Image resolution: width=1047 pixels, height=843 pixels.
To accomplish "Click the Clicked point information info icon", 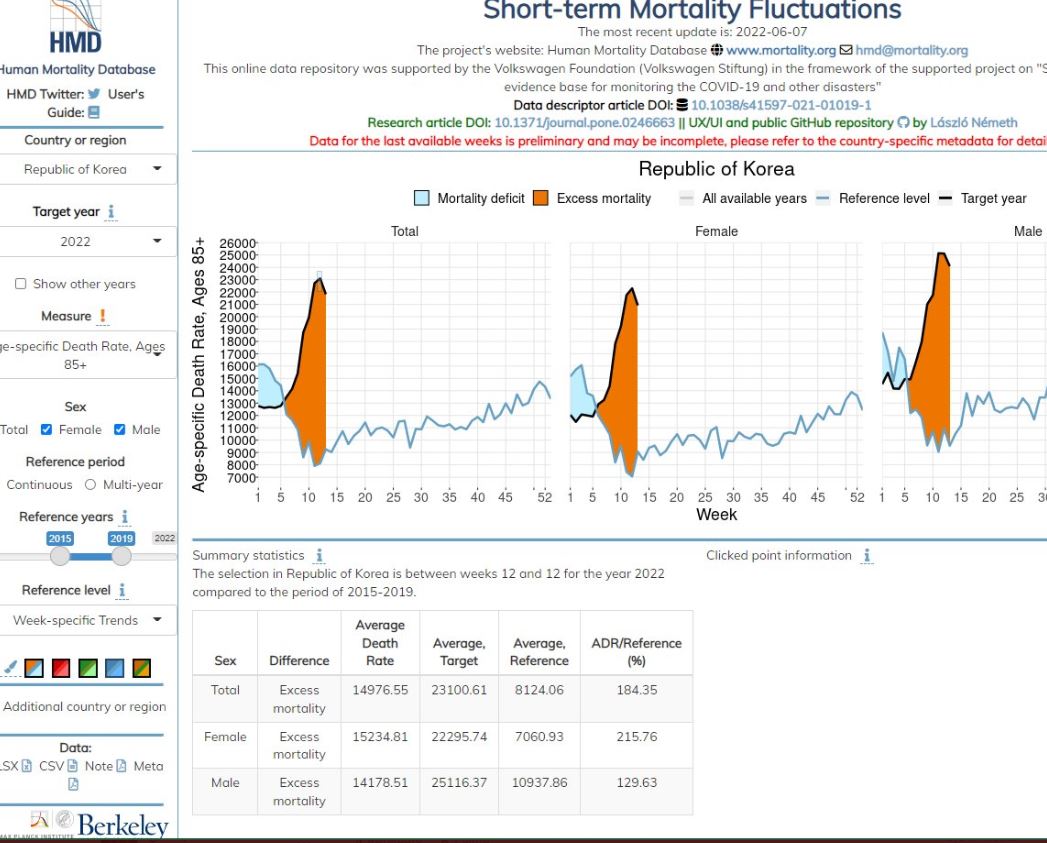I will point(867,555).
